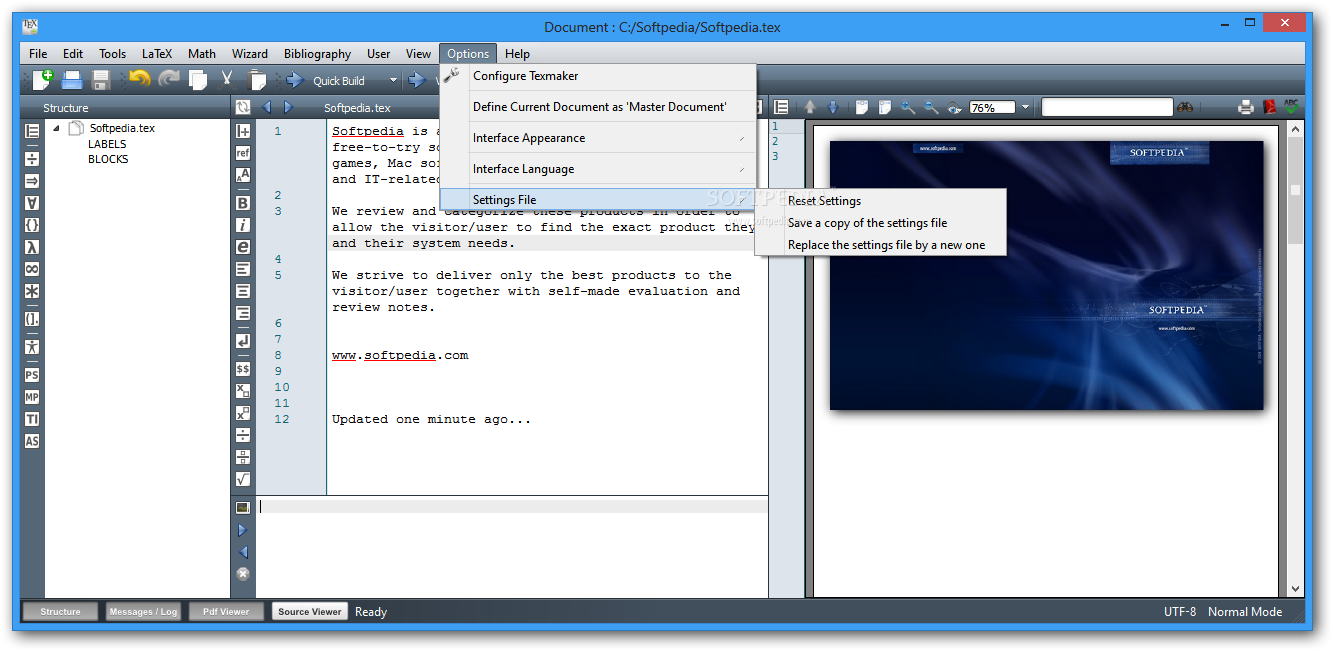The width and height of the screenshot is (1333, 651).
Task: Click the refresh structure icon
Action: click(x=243, y=107)
